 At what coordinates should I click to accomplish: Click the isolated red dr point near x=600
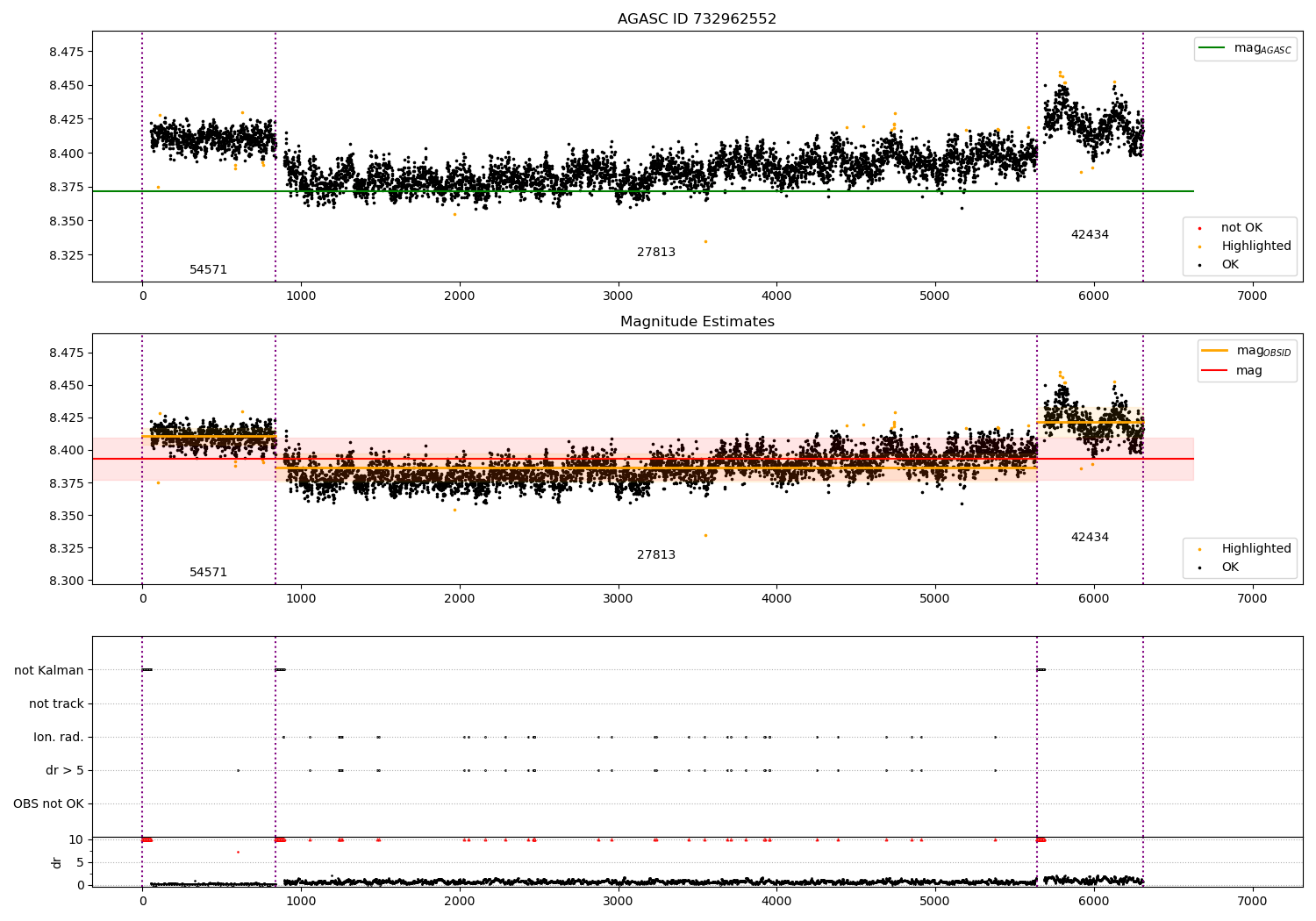coord(238,852)
